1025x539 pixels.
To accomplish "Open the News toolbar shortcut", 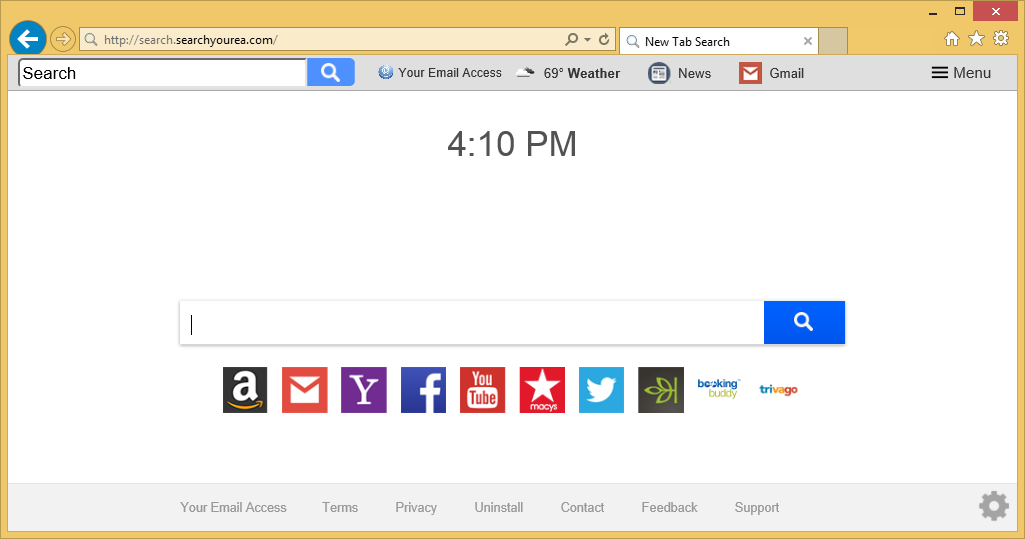I will tap(679, 73).
